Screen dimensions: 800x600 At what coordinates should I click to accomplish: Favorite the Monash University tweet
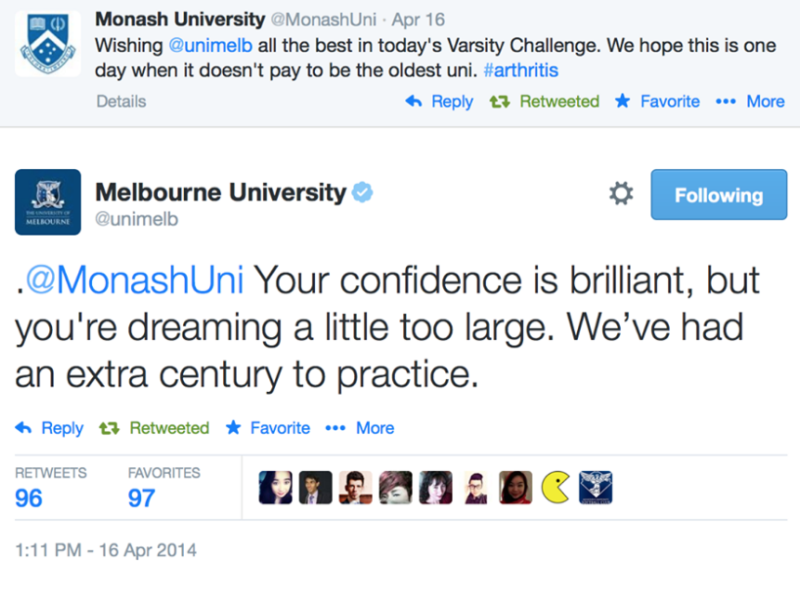coord(658,101)
